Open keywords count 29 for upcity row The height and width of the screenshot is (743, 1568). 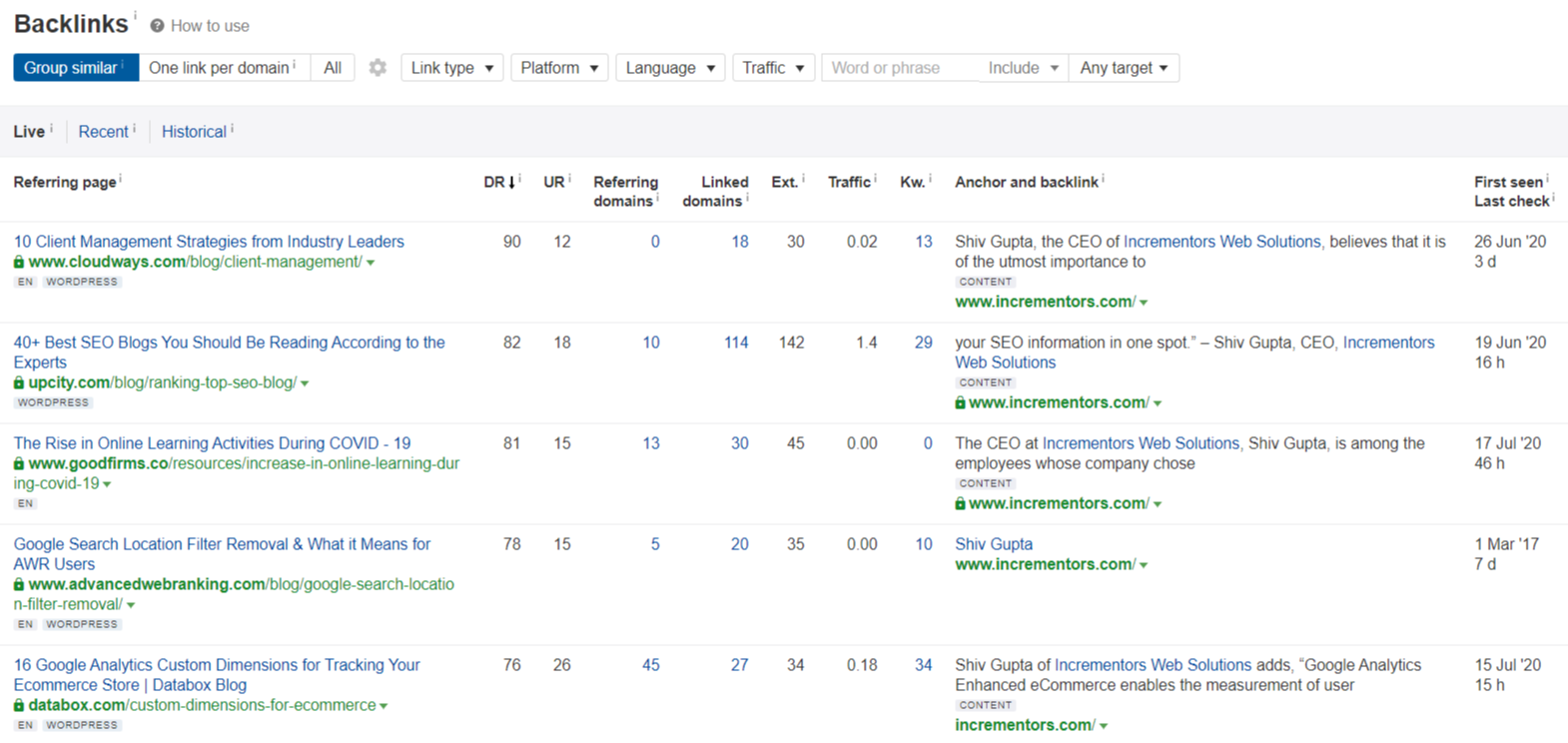point(924,343)
